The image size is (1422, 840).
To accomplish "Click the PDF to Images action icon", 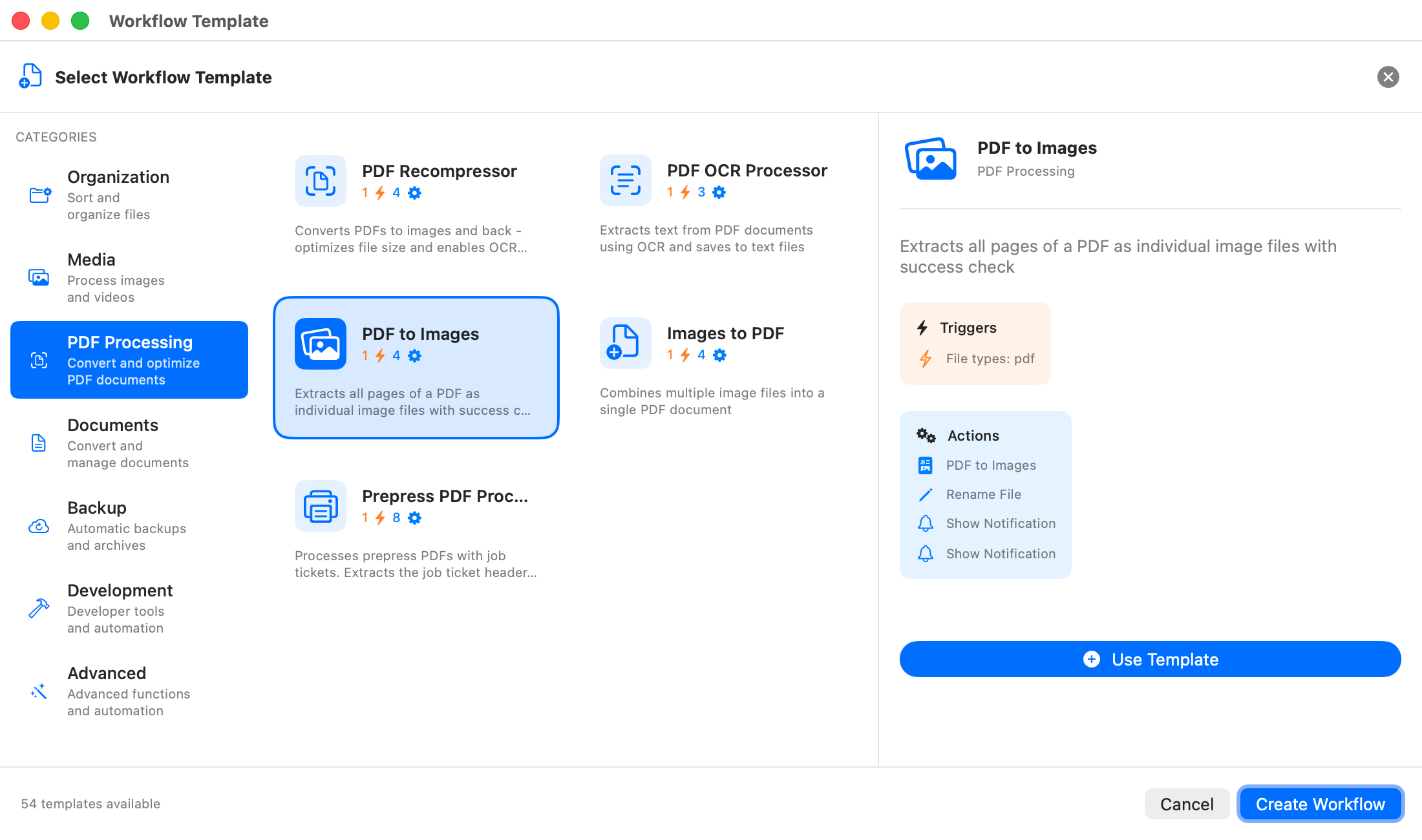I will (926, 465).
